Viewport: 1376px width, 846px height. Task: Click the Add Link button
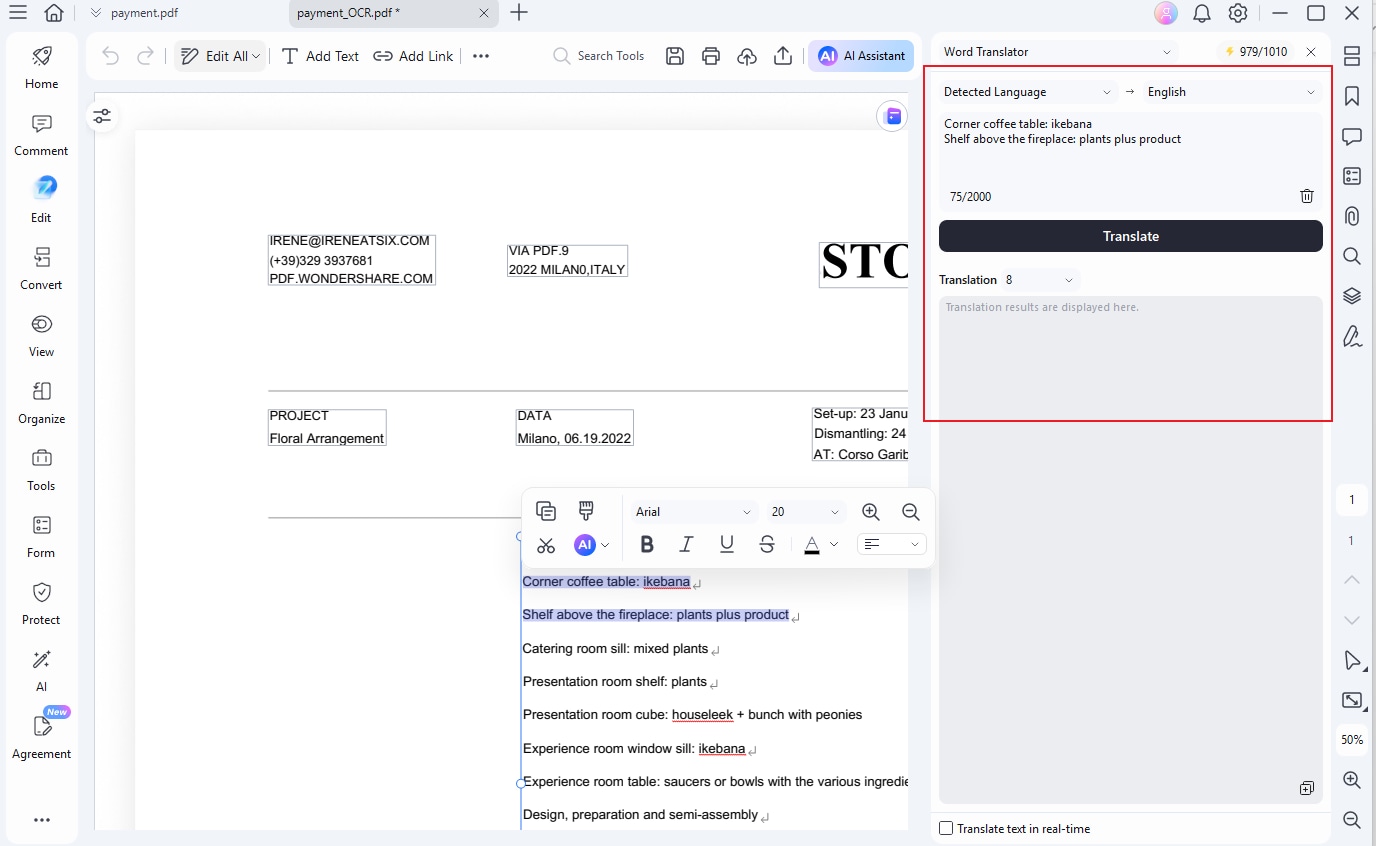[414, 56]
